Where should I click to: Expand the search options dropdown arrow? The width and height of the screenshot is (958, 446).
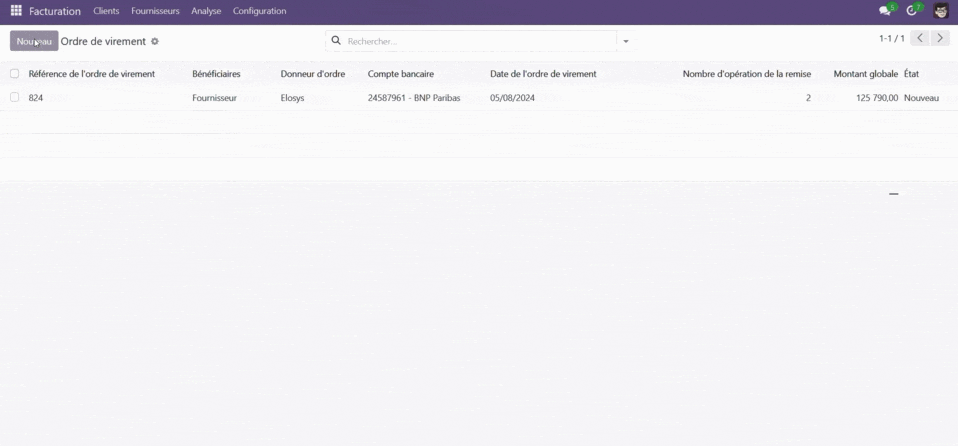[626, 42]
